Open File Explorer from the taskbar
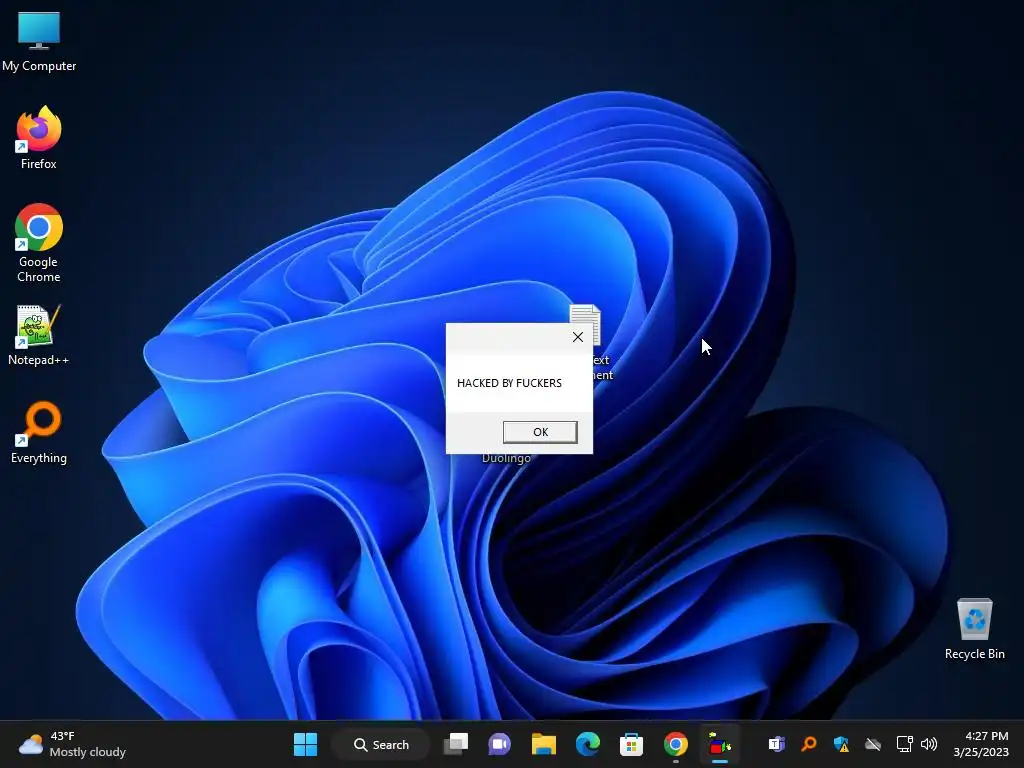This screenshot has height=768, width=1024. coord(543,744)
